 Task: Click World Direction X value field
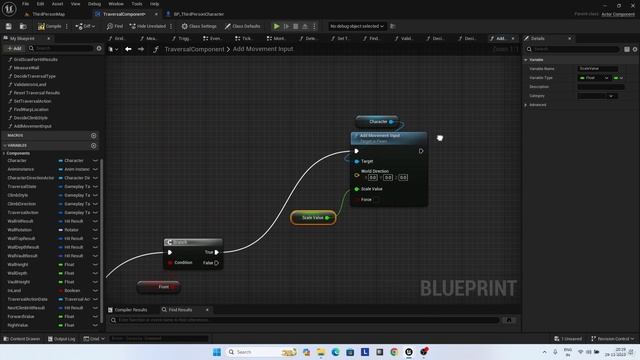373,178
